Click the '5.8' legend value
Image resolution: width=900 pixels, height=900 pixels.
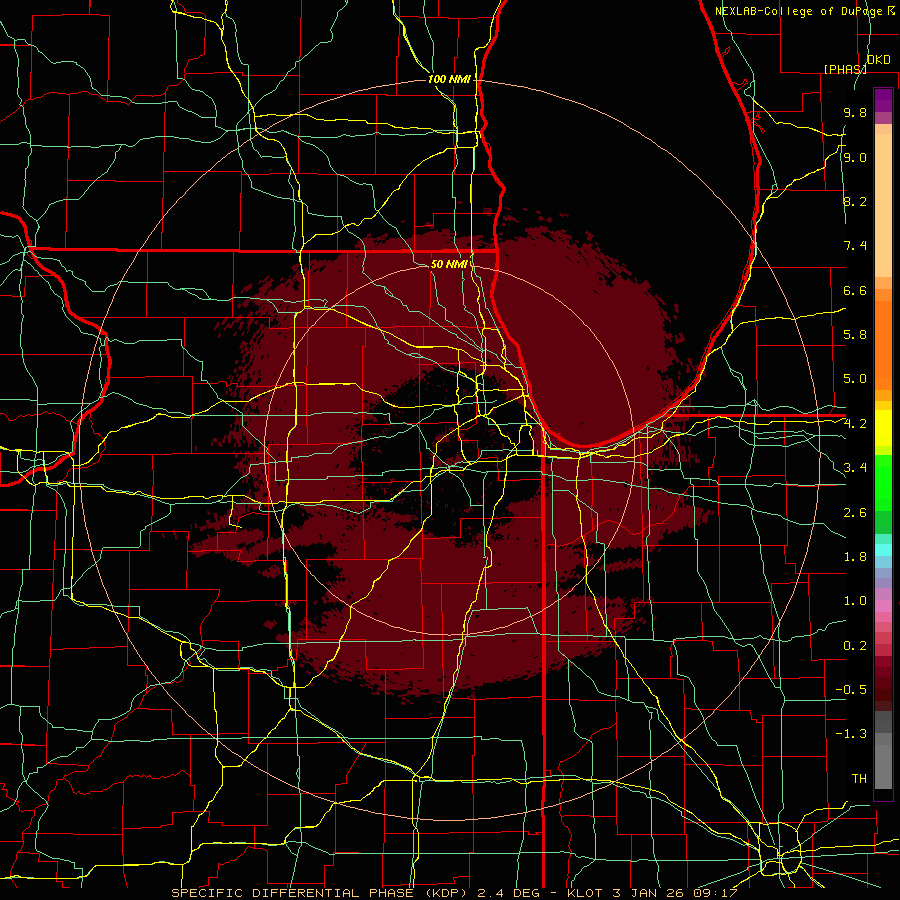point(855,335)
